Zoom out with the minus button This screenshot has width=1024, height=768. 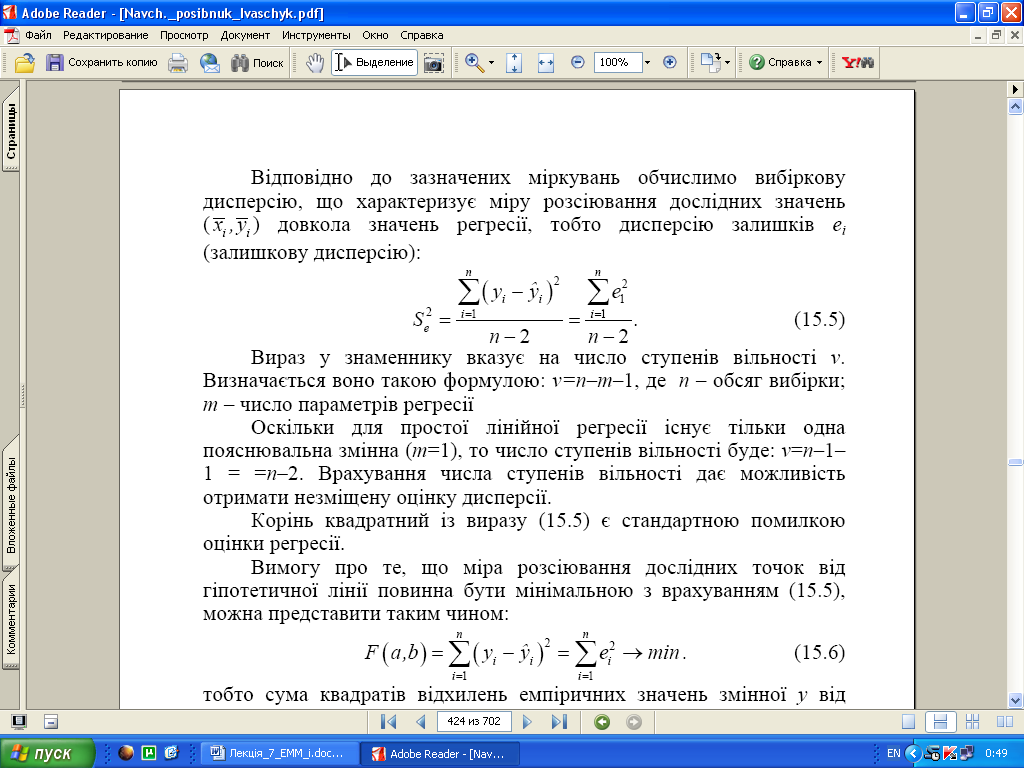(x=577, y=63)
